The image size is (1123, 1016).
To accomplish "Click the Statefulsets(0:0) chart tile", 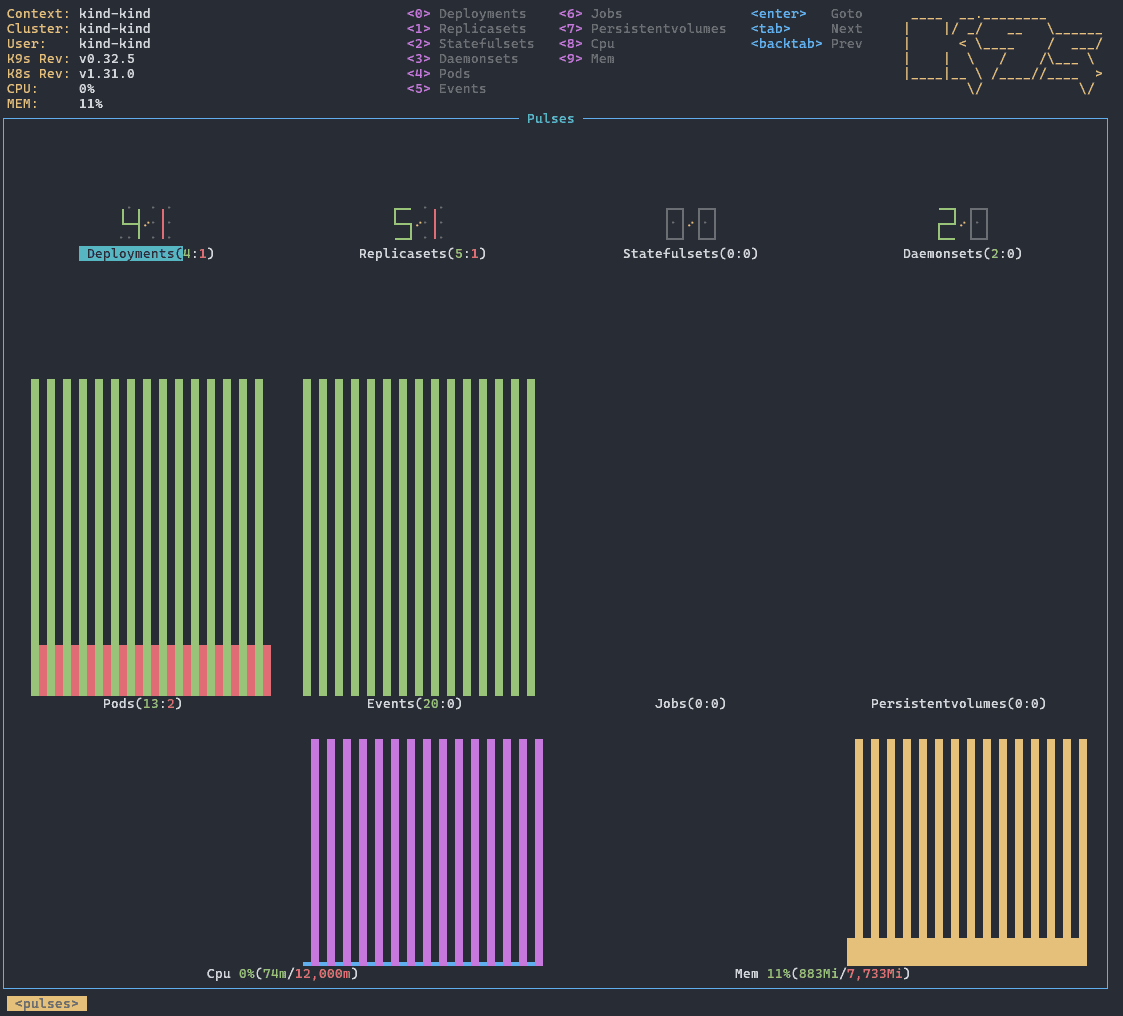I will [690, 230].
